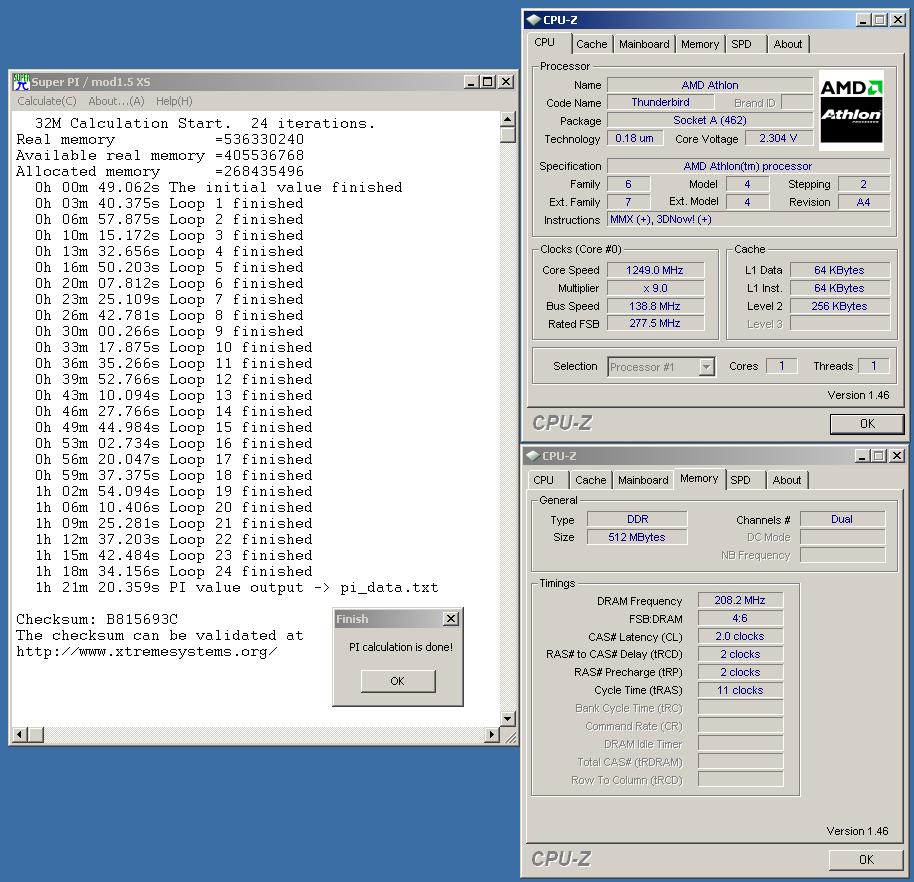Click OK in the bottom CPU-Z window
This screenshot has width=914, height=882.
coord(866,859)
